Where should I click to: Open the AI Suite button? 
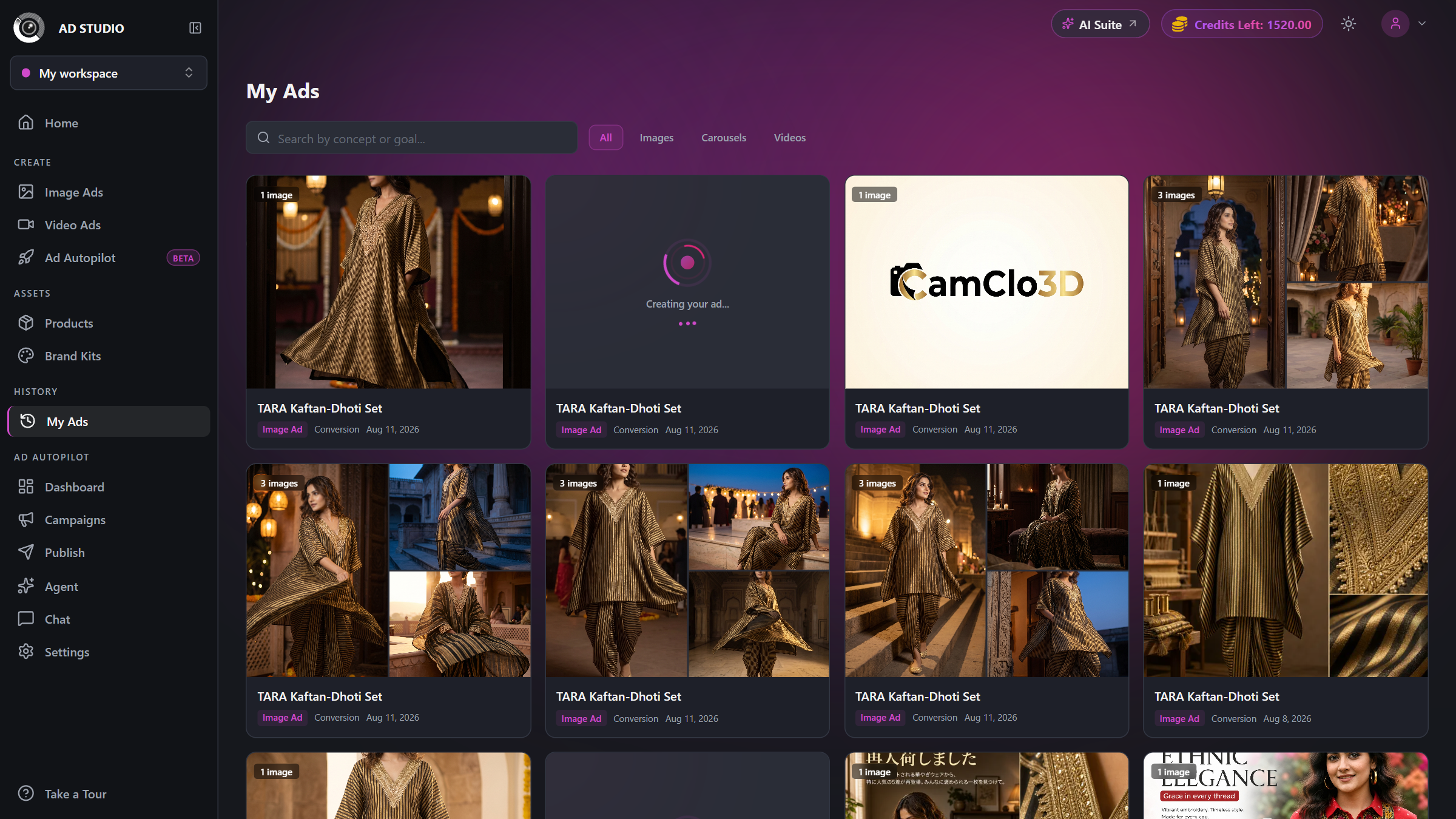pyautogui.click(x=1100, y=24)
